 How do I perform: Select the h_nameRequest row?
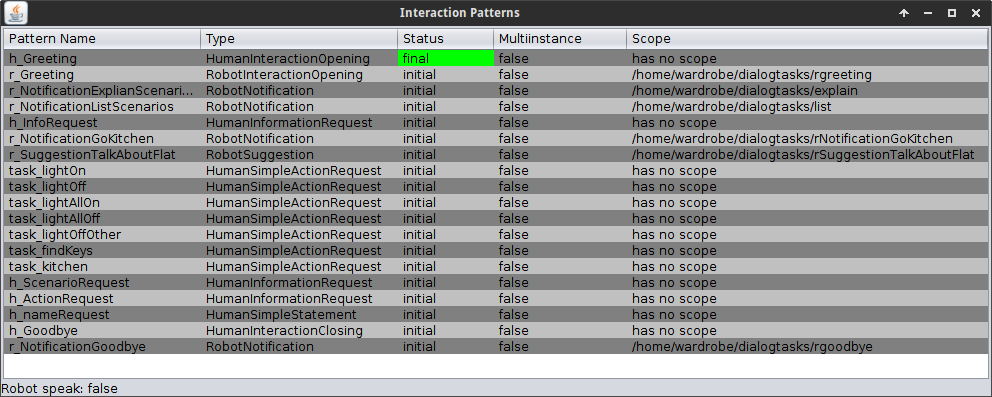496,314
